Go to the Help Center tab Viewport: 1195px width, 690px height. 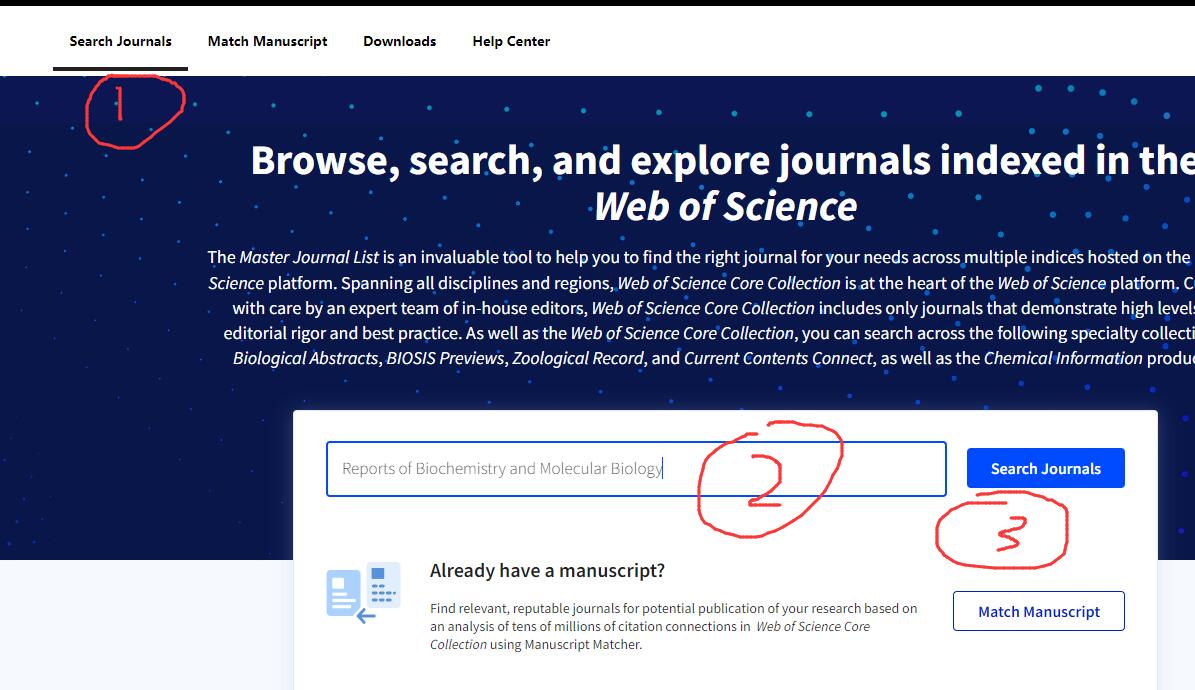pyautogui.click(x=511, y=41)
